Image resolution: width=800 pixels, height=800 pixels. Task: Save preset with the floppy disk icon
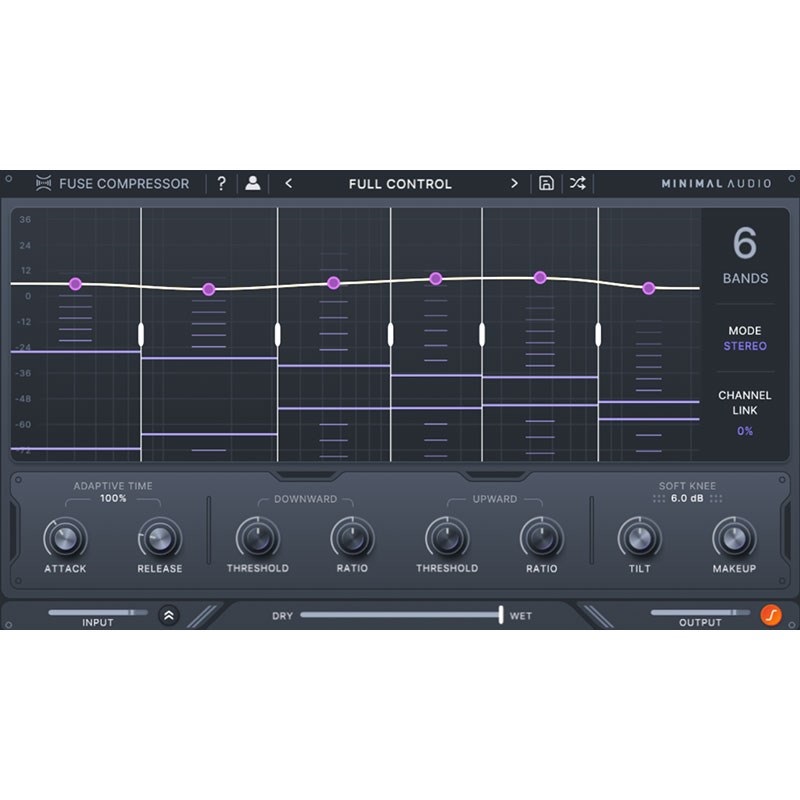coord(546,183)
